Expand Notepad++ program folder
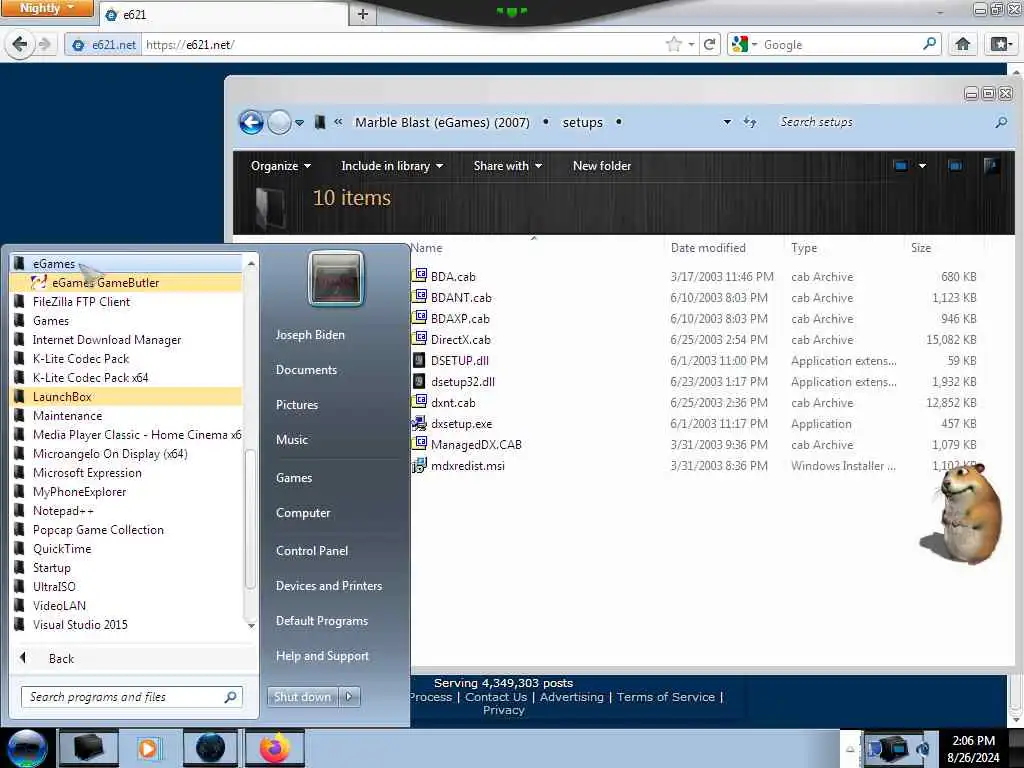 (x=63, y=511)
